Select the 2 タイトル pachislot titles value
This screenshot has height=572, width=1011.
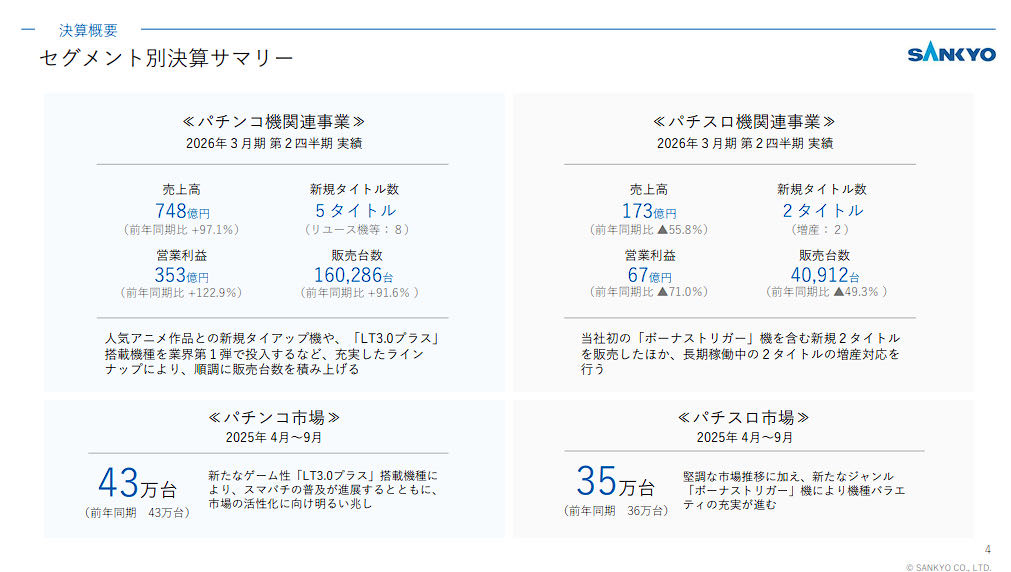tap(822, 210)
